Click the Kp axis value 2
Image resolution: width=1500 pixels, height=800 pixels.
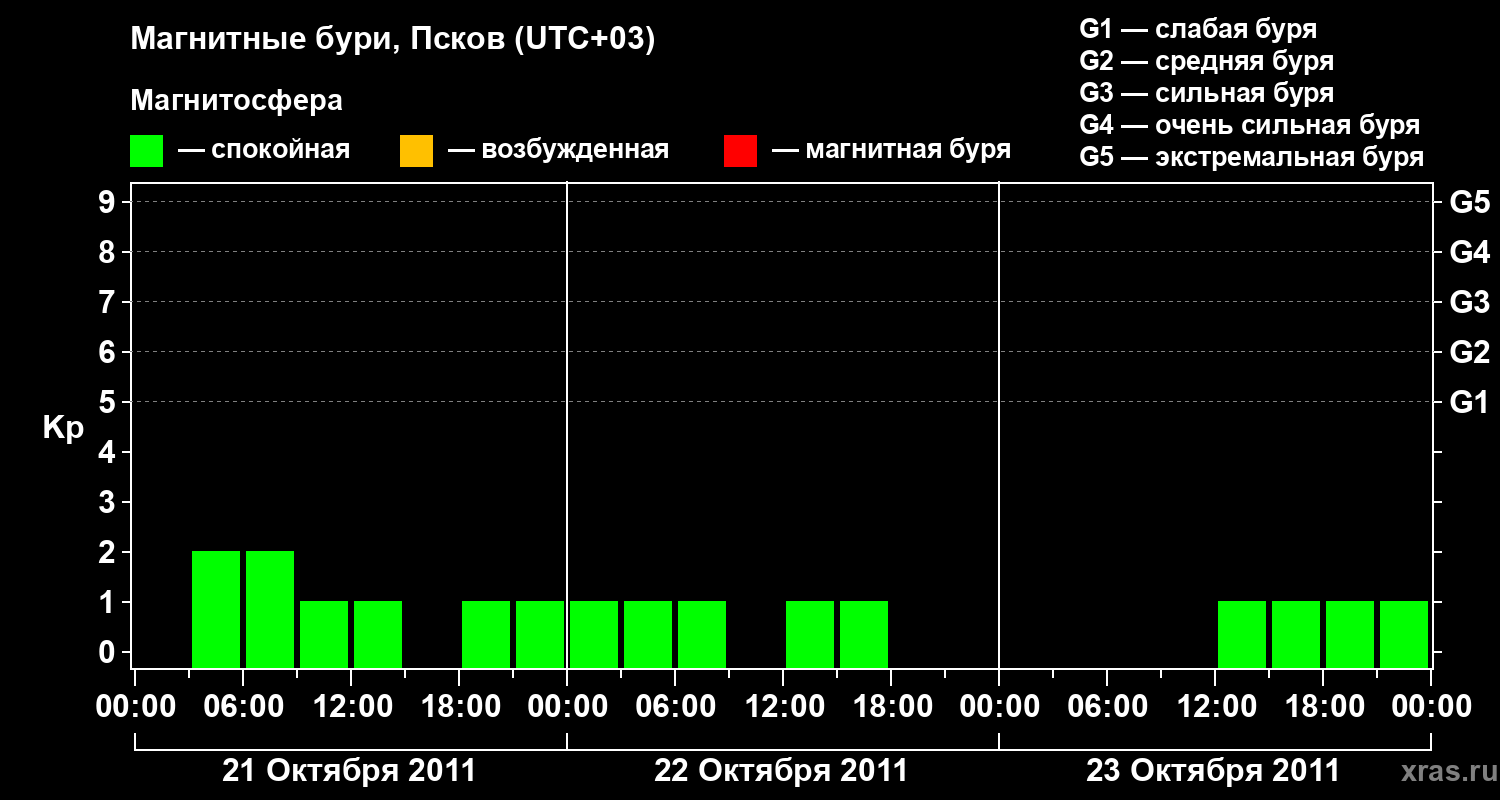coord(109,552)
